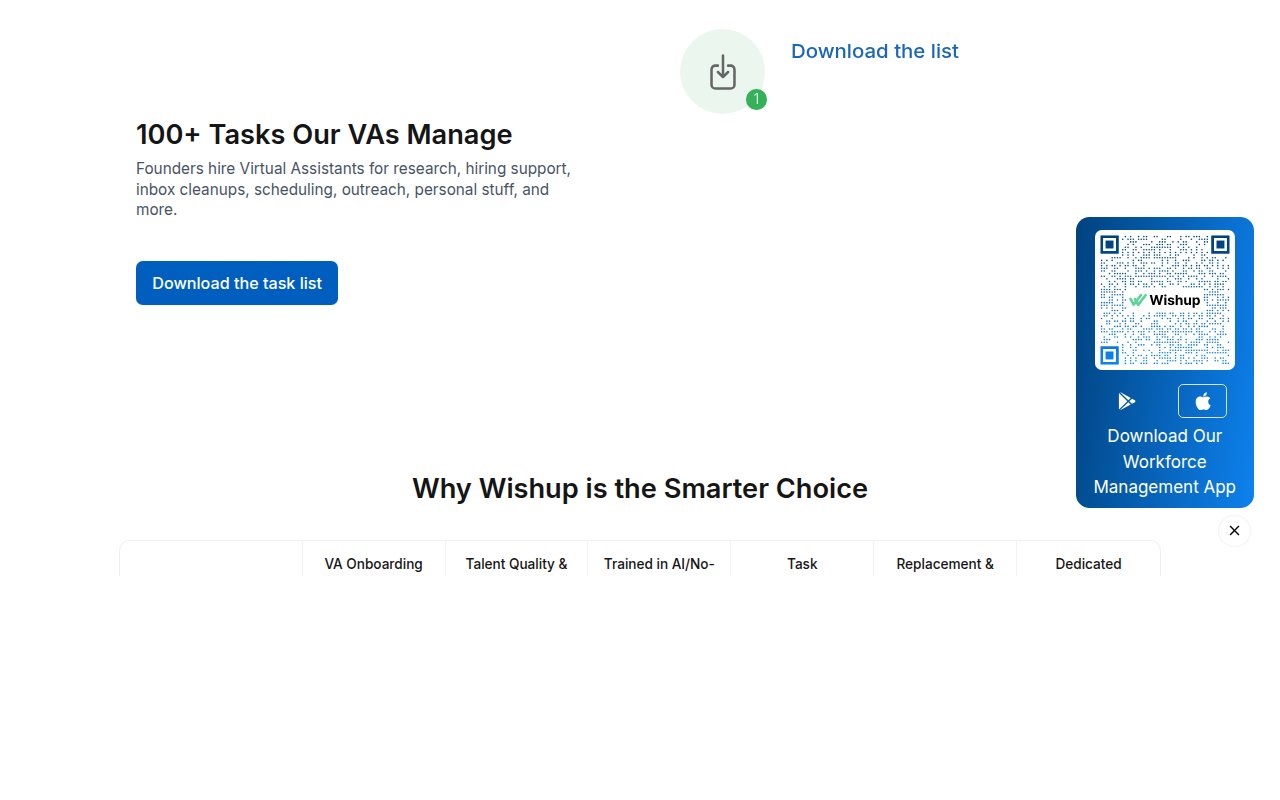Select the Google Play store icon
This screenshot has width=1280, height=800.
coord(1127,400)
